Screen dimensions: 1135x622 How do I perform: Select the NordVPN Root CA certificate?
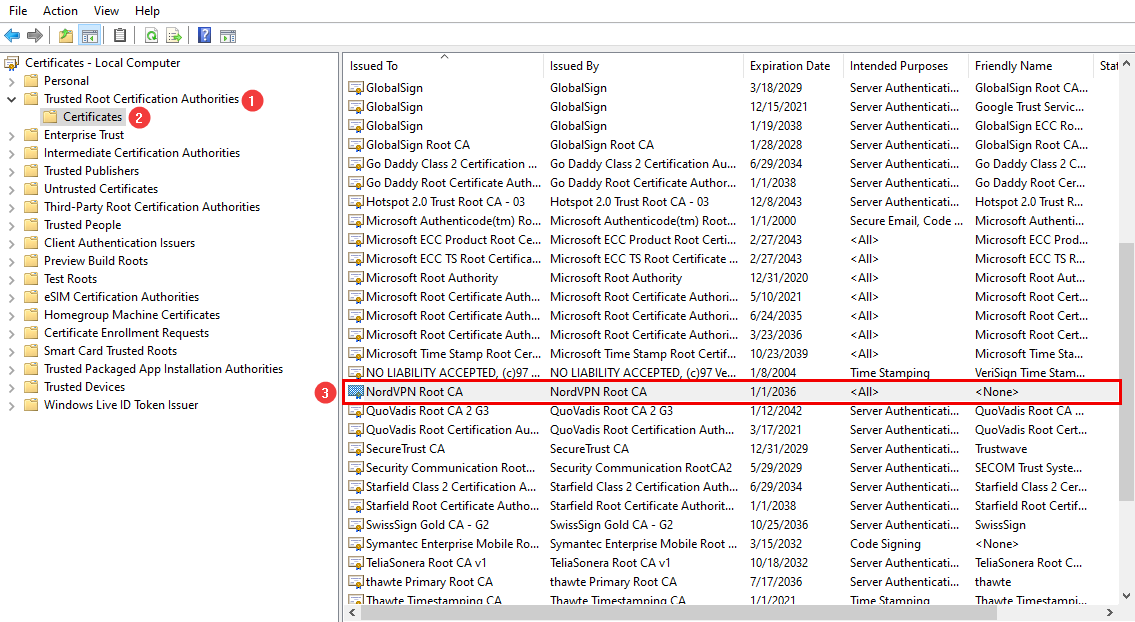[414, 392]
